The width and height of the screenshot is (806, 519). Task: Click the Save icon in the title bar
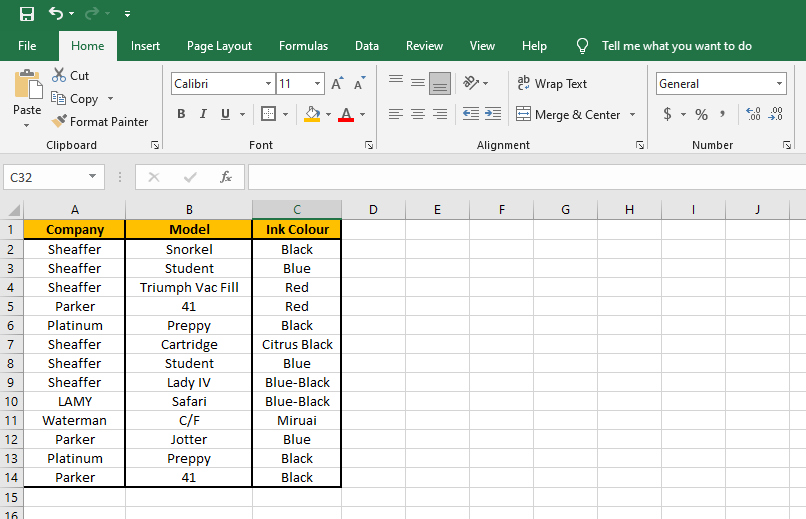point(27,14)
